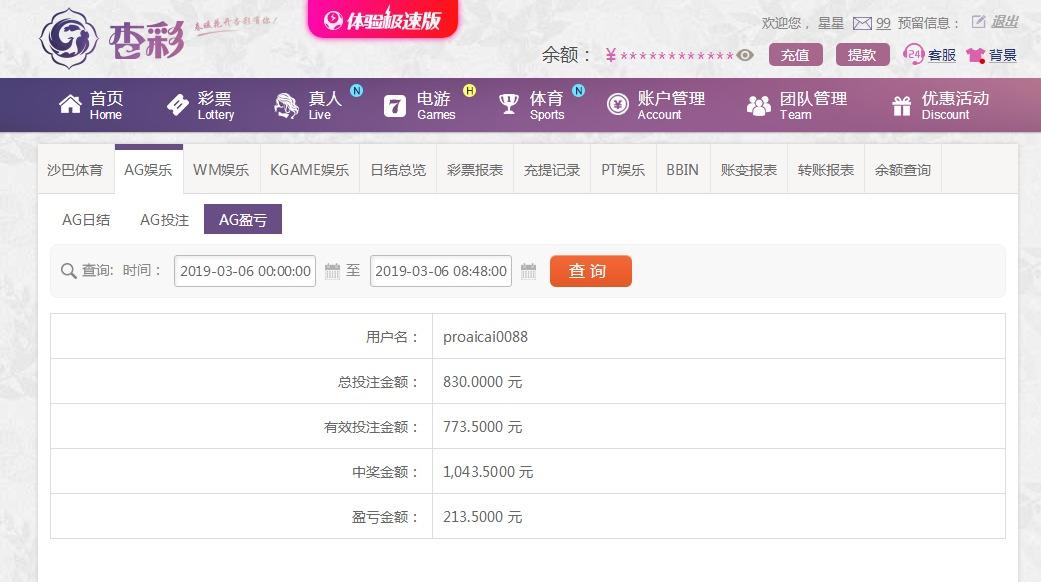Switch to WM娱乐 tab
This screenshot has height=582, width=1041.
(x=221, y=170)
